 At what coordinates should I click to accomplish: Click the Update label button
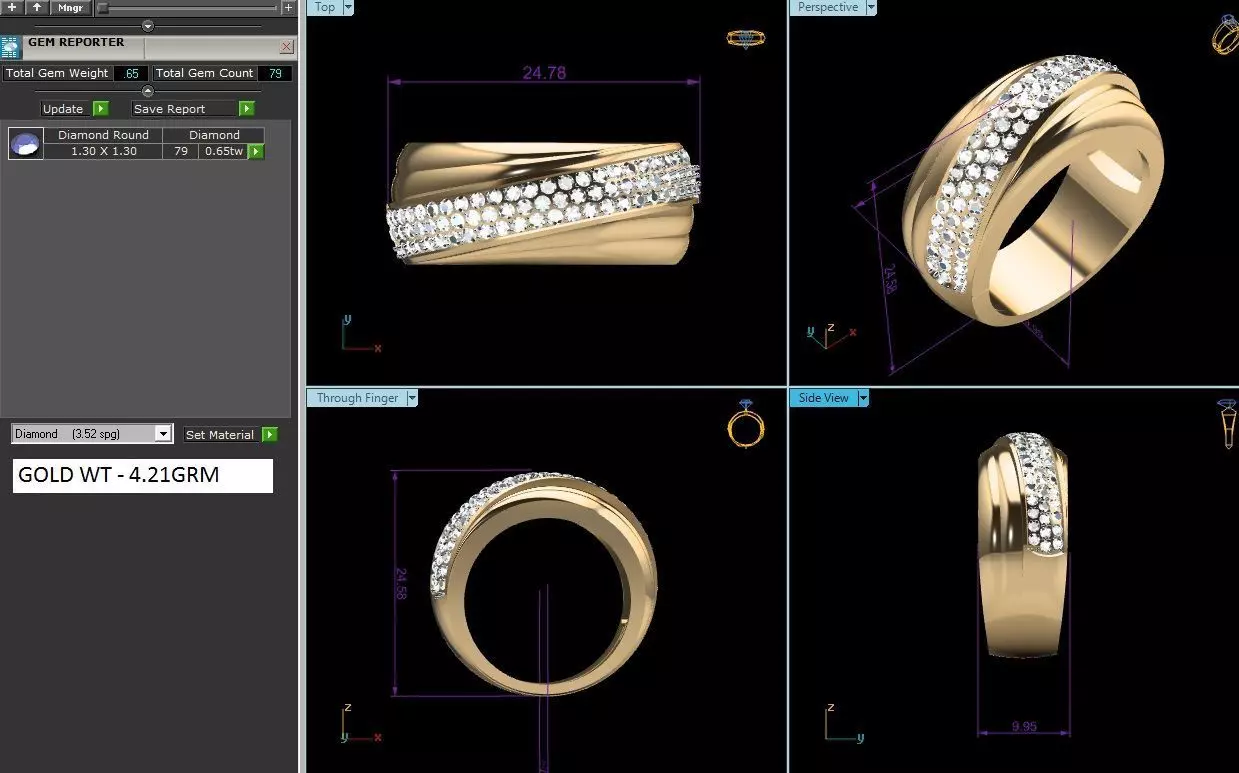tap(63, 109)
